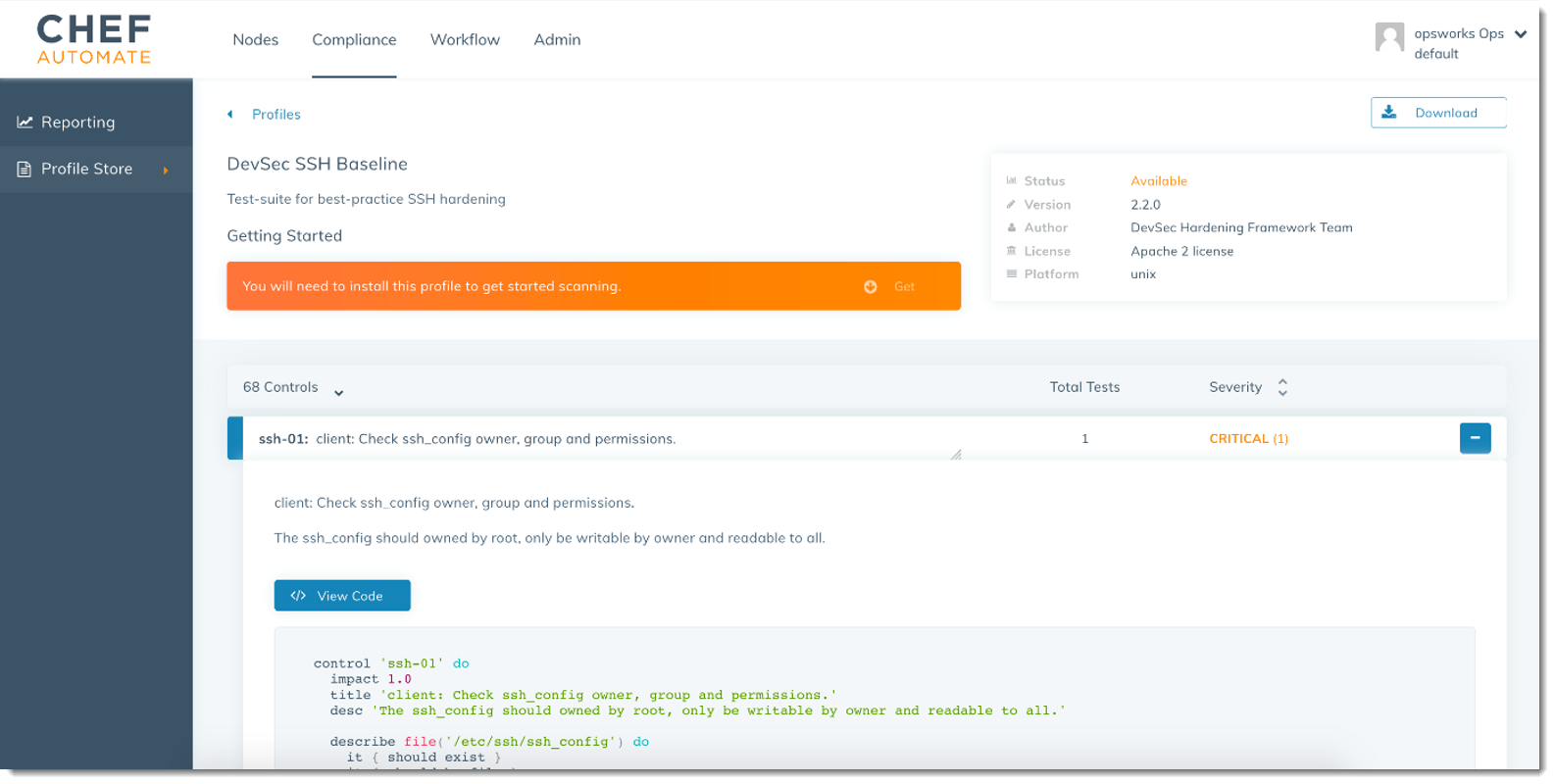Image resolution: width=1554 pixels, height=784 pixels.
Task: Open the Nodes tab
Action: [x=256, y=40]
